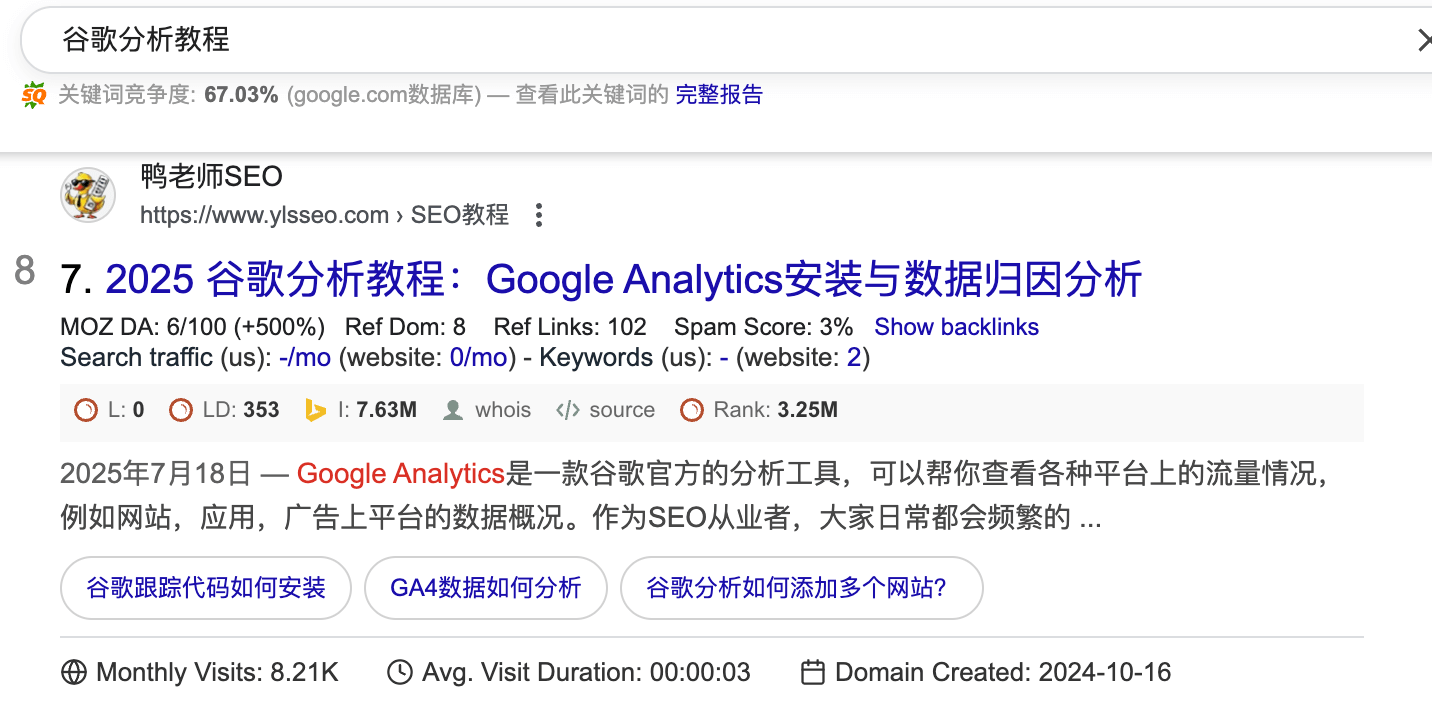The height and width of the screenshot is (726, 1432).
Task: Open the LD 353 value
Action: click(261, 410)
